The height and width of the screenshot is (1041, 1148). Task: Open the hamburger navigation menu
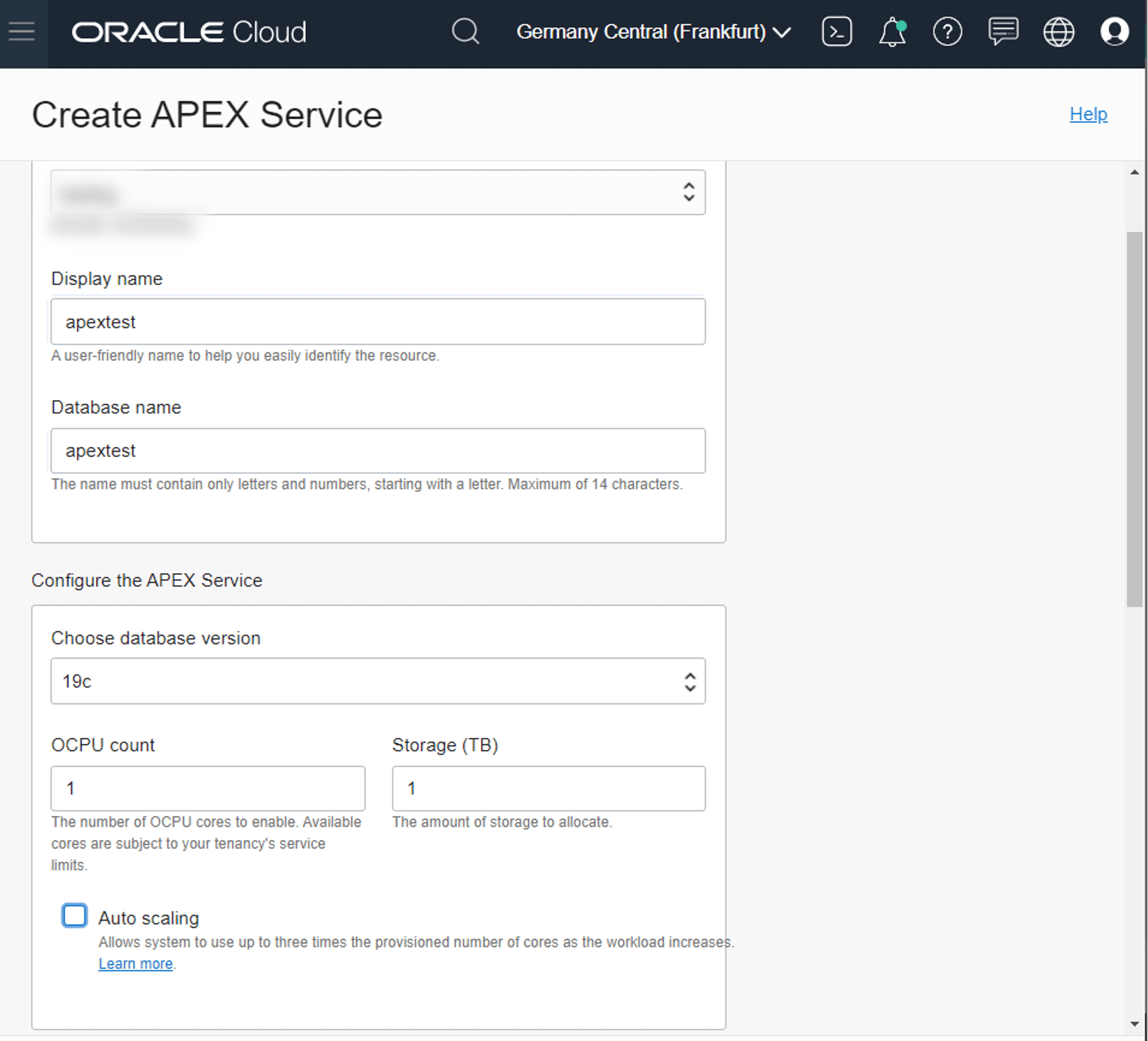coord(22,32)
